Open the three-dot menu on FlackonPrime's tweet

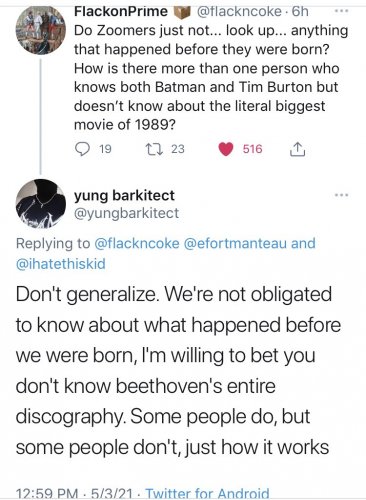coord(342,11)
